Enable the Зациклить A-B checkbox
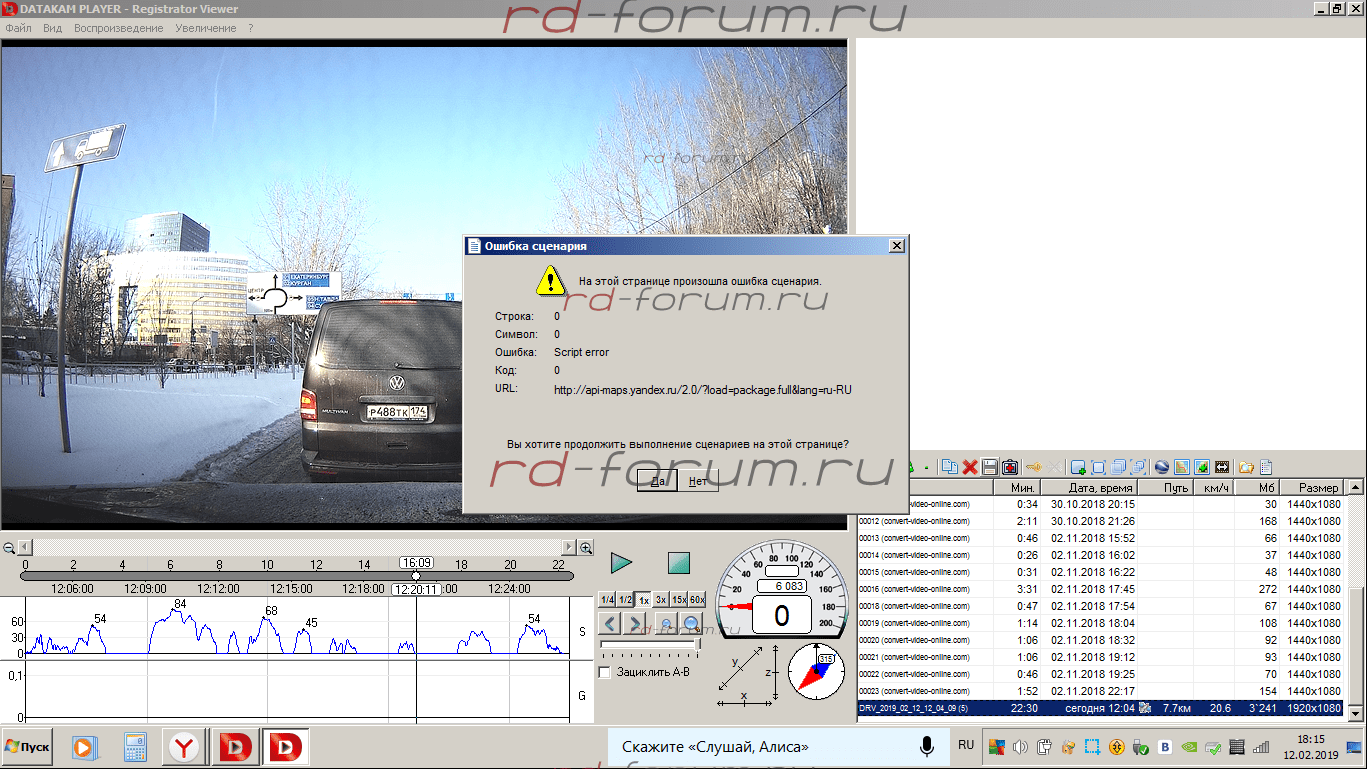 coord(604,672)
